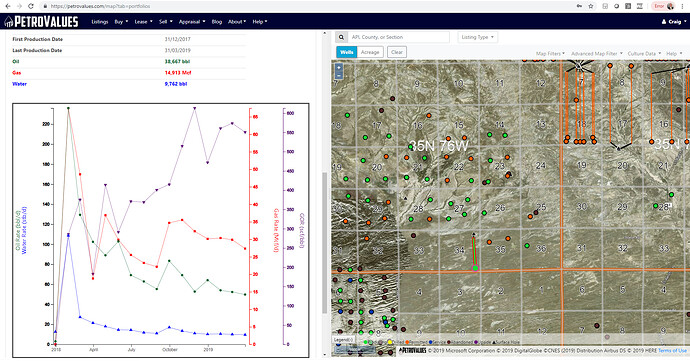Click the highlighted green well marker in section 34
Viewport: 690px width, 361px height.
475,268
